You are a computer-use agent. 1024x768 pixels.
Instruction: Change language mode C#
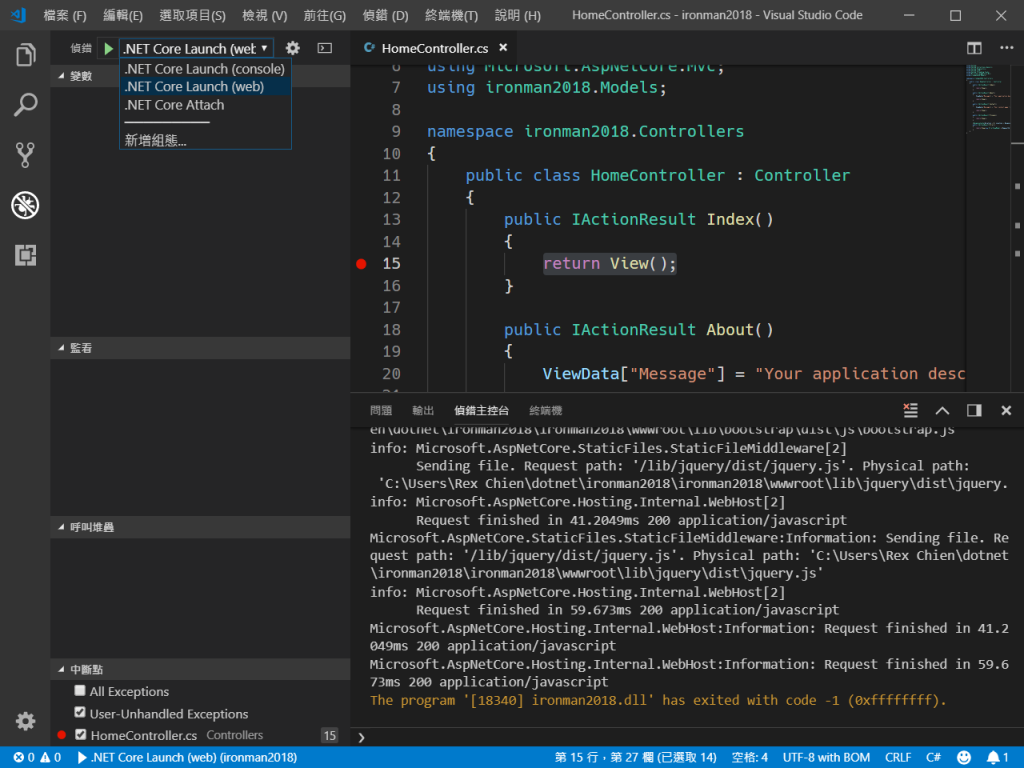pyautogui.click(x=933, y=758)
